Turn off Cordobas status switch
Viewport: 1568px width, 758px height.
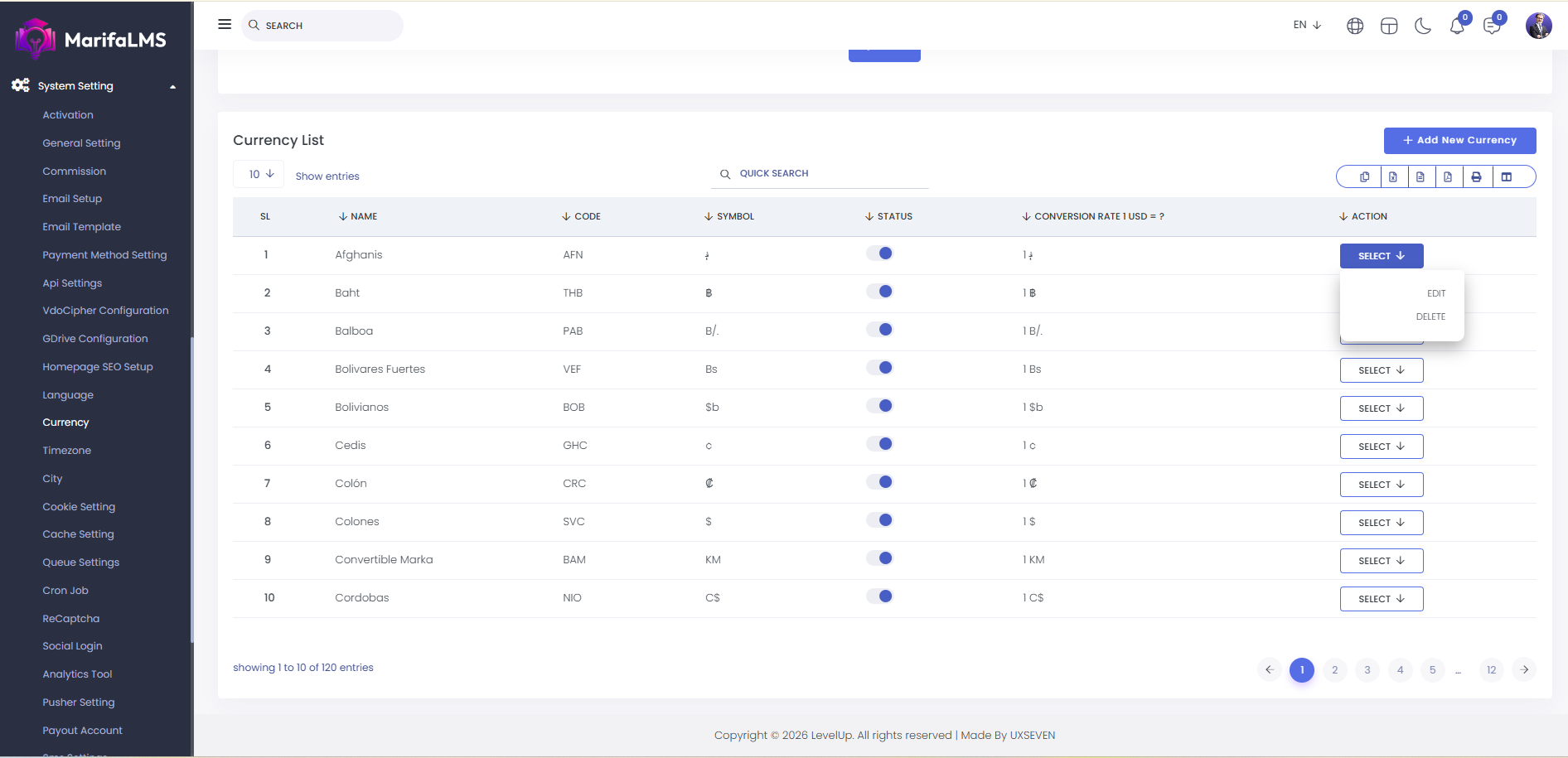[x=879, y=596]
